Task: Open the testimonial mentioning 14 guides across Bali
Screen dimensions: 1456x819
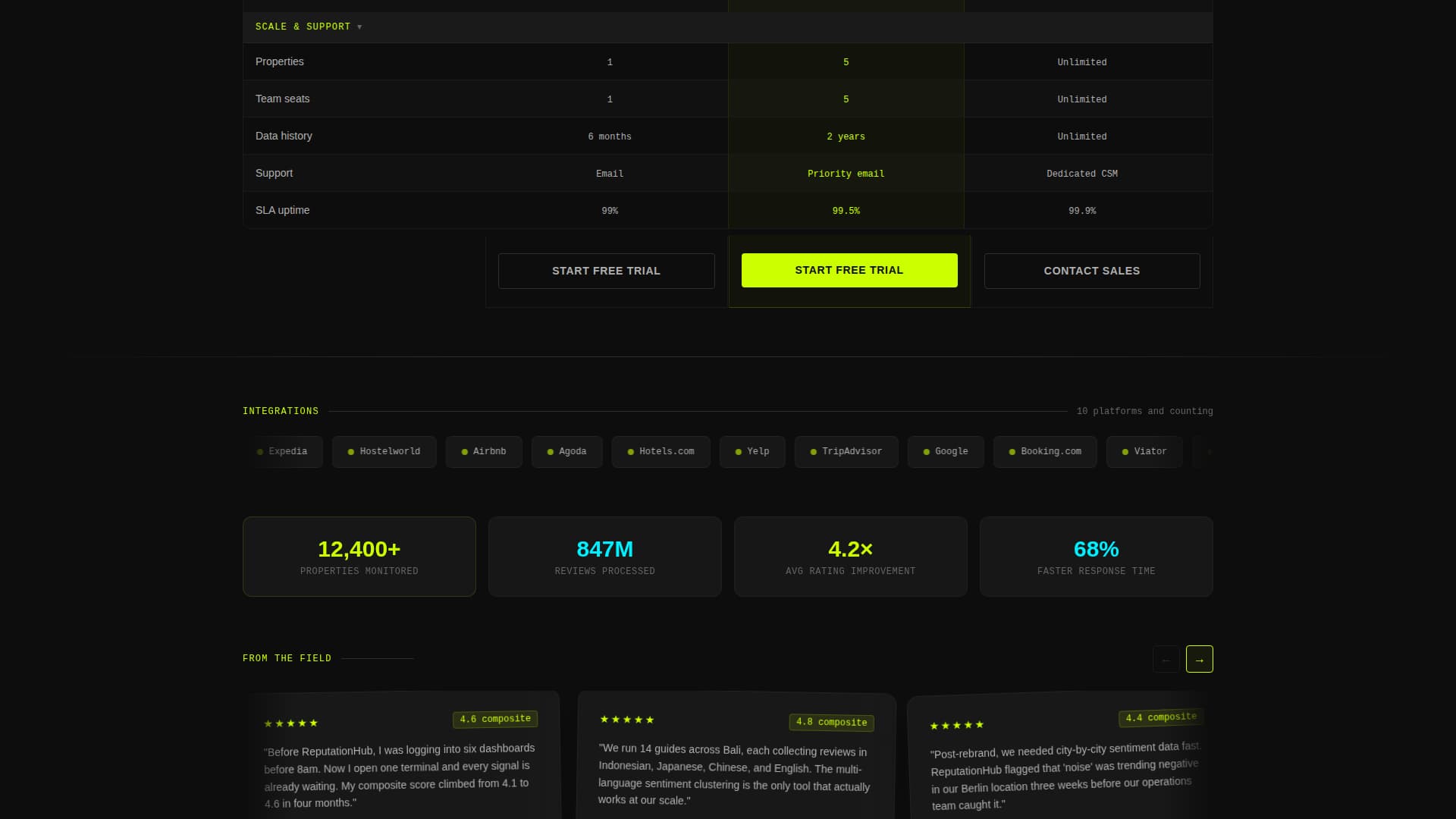Action: coord(736,755)
